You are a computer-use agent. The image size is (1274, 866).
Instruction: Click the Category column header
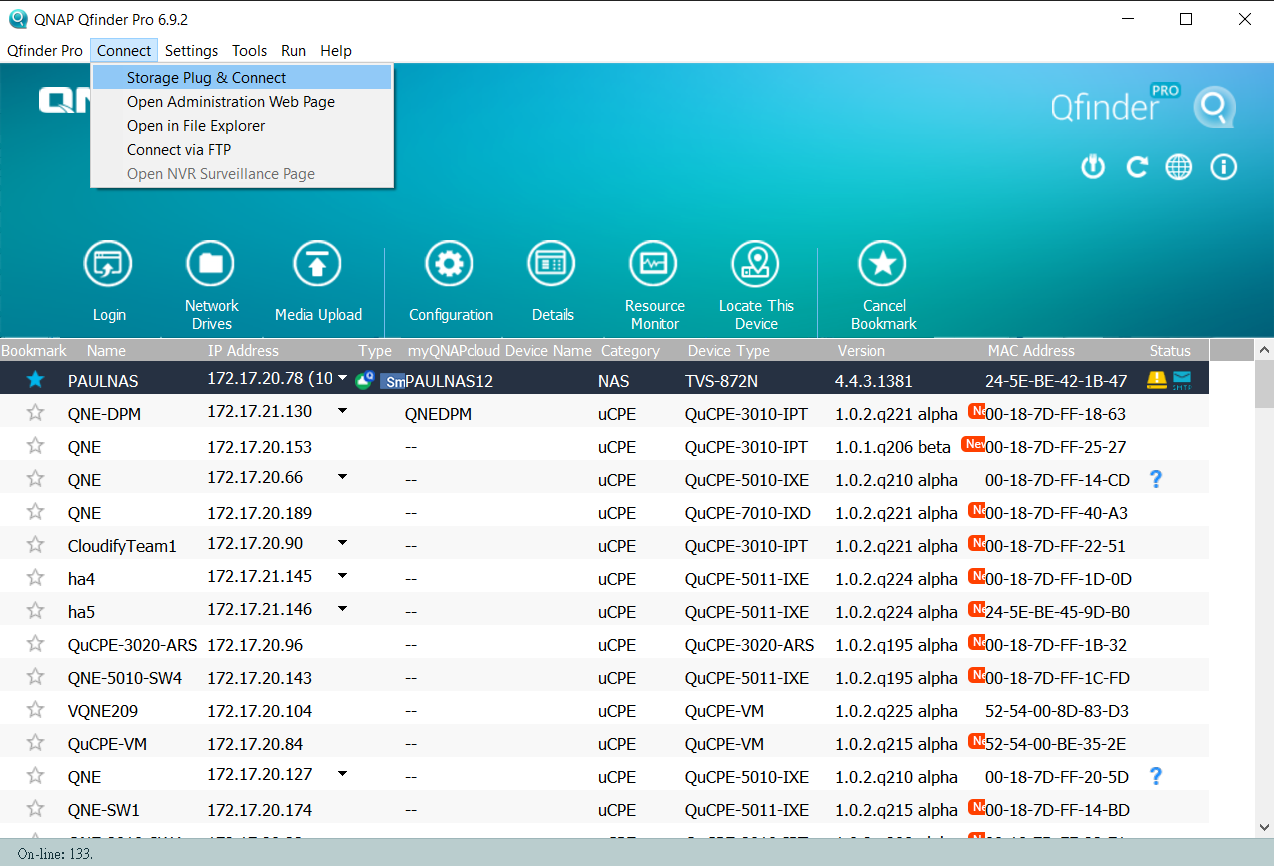630,350
